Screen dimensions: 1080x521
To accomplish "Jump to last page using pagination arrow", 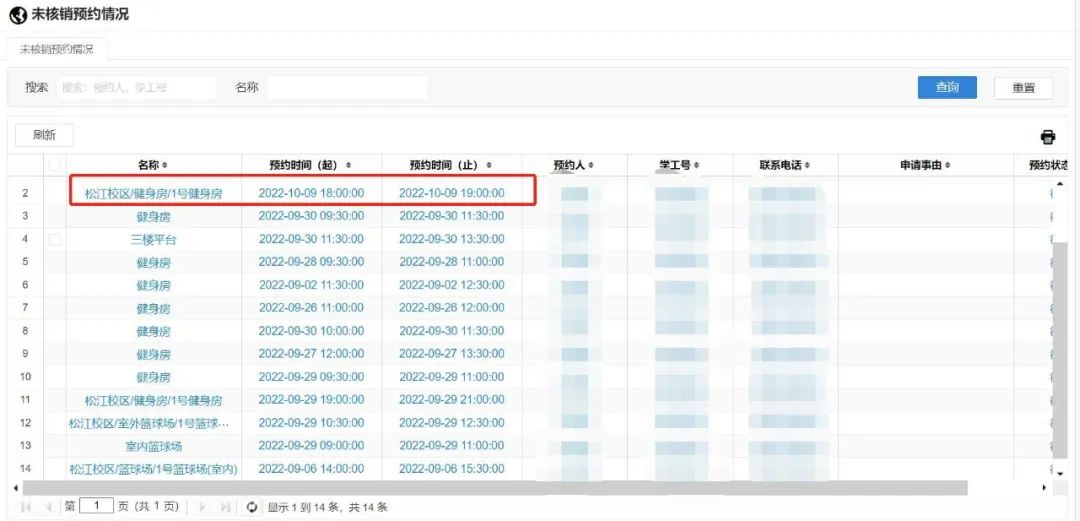I will coord(226,507).
